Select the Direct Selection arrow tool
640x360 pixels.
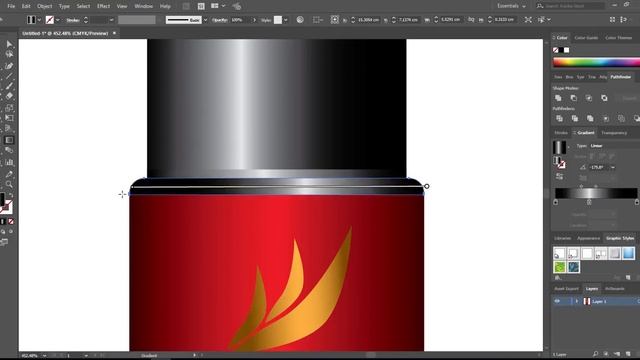9,44
